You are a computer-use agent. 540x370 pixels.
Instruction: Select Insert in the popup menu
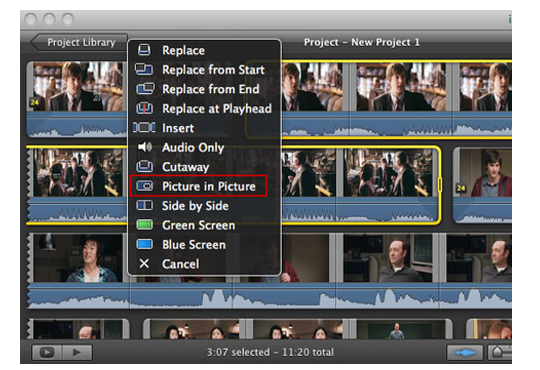pyautogui.click(x=205, y=128)
